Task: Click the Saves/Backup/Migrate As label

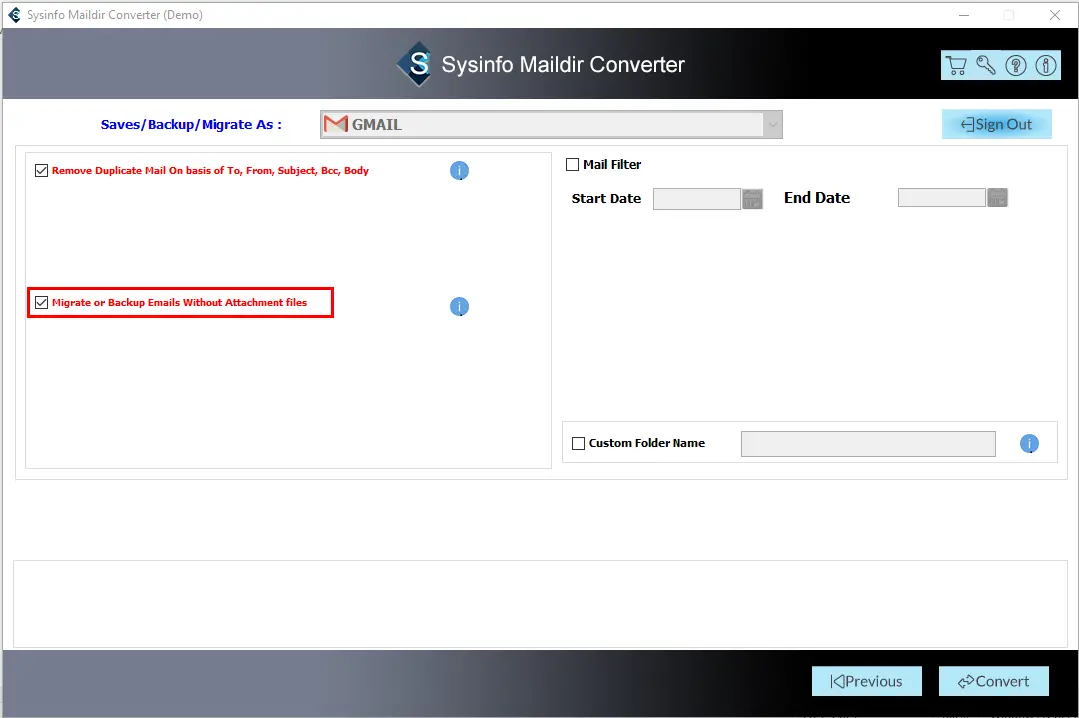Action: coord(191,125)
